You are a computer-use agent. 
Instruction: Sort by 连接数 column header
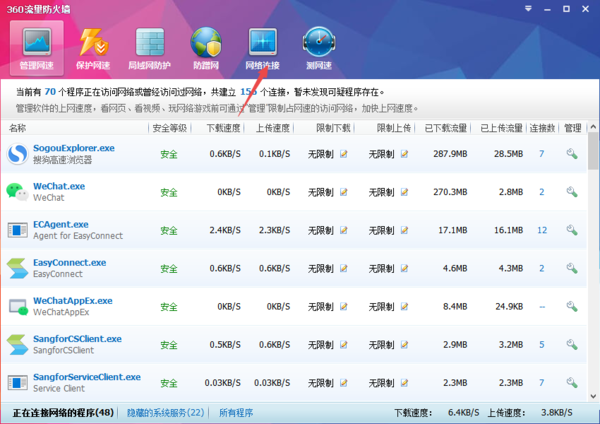pos(542,128)
